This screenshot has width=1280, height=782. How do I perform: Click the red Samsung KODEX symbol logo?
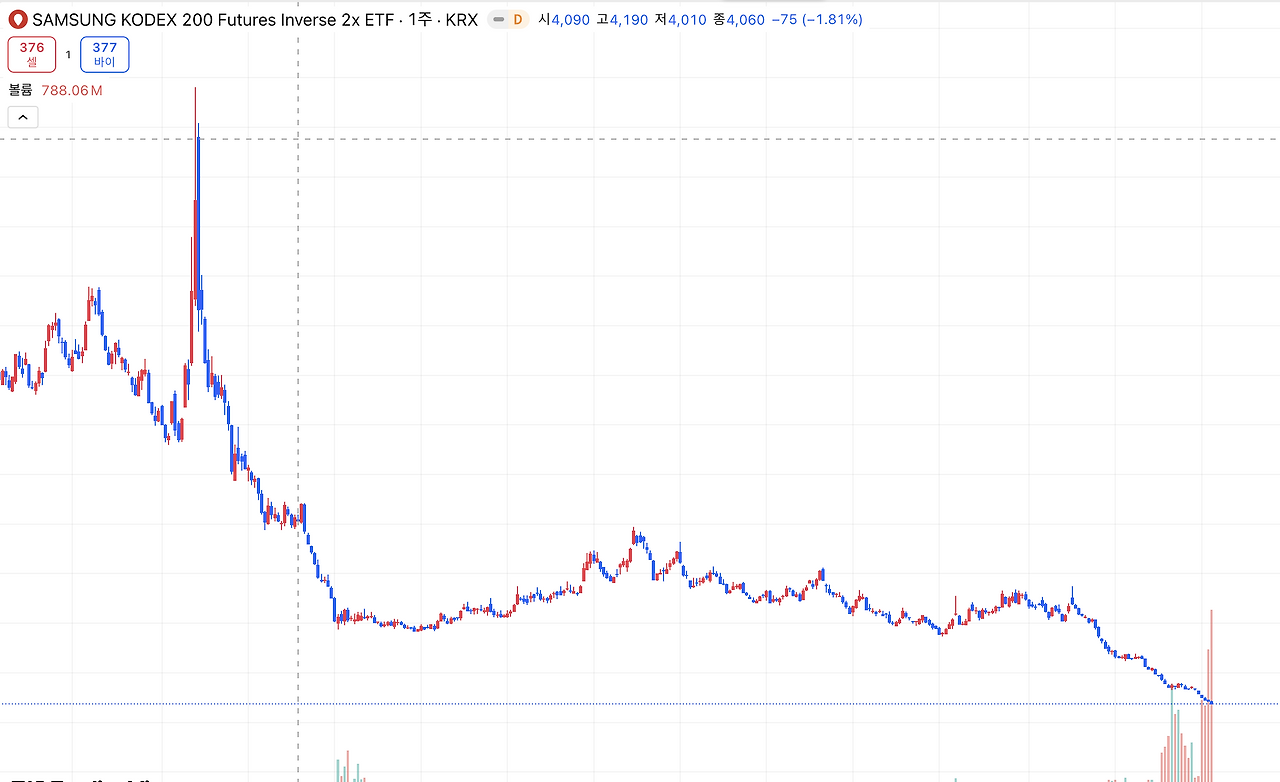tap(18, 19)
